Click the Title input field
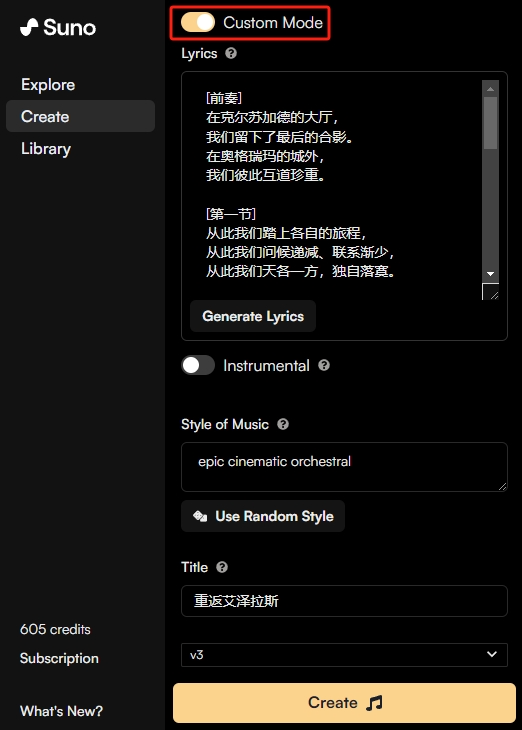522x730 pixels. point(344,601)
